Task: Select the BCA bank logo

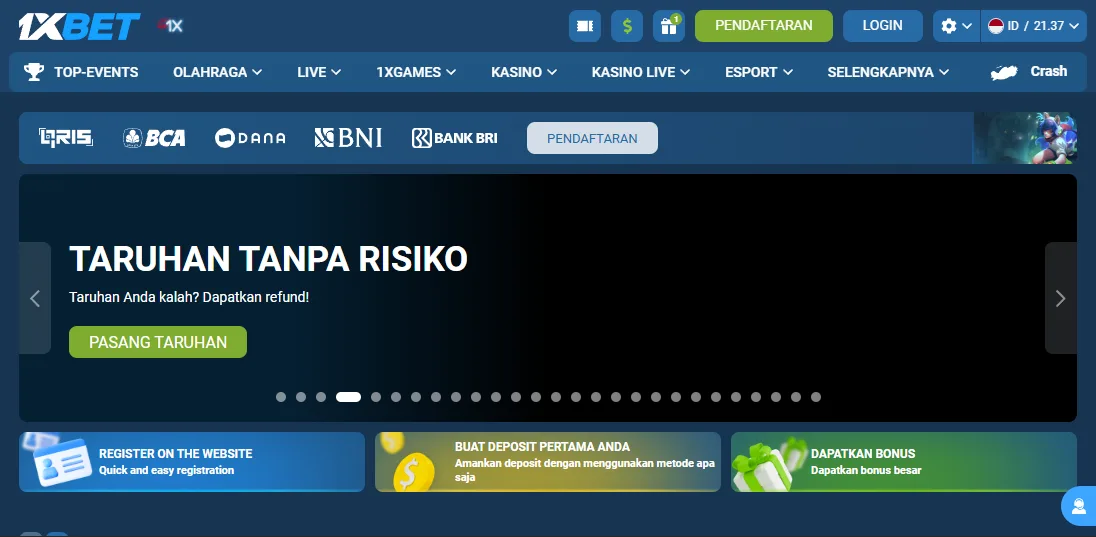Action: (154, 138)
